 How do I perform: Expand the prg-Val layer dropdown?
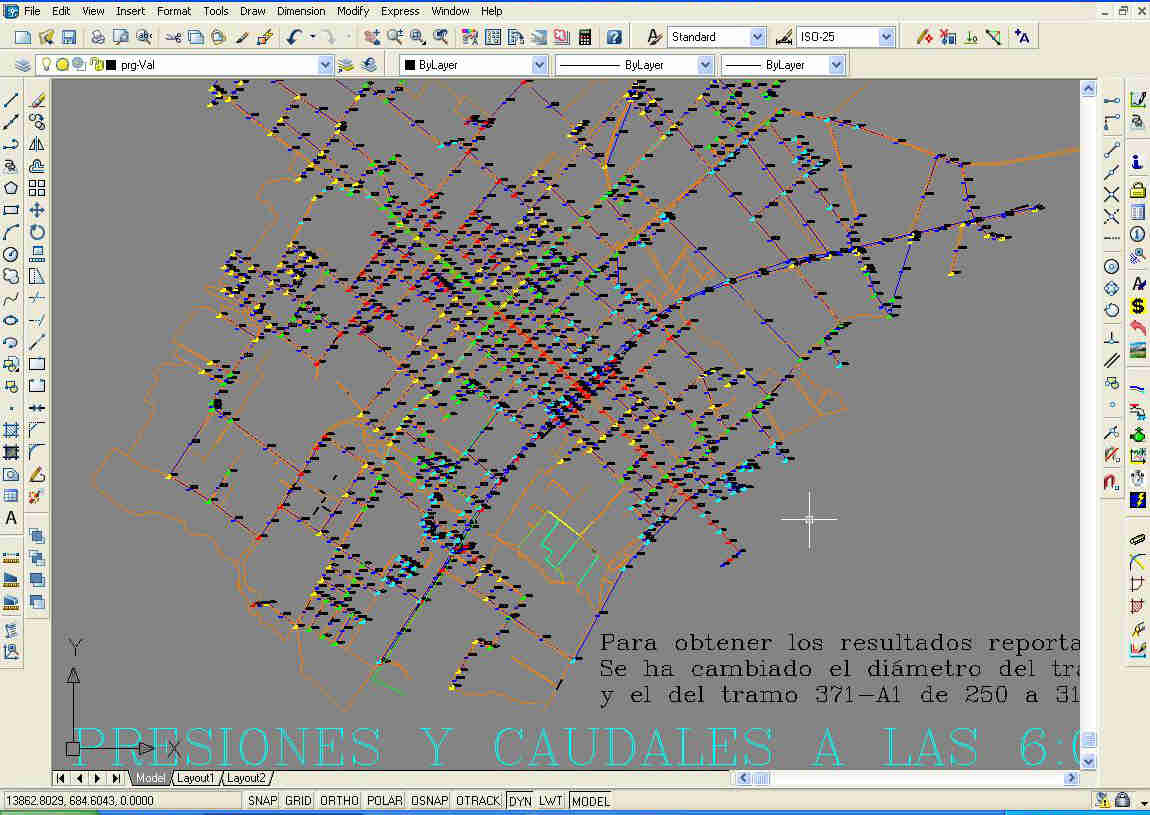coord(325,65)
